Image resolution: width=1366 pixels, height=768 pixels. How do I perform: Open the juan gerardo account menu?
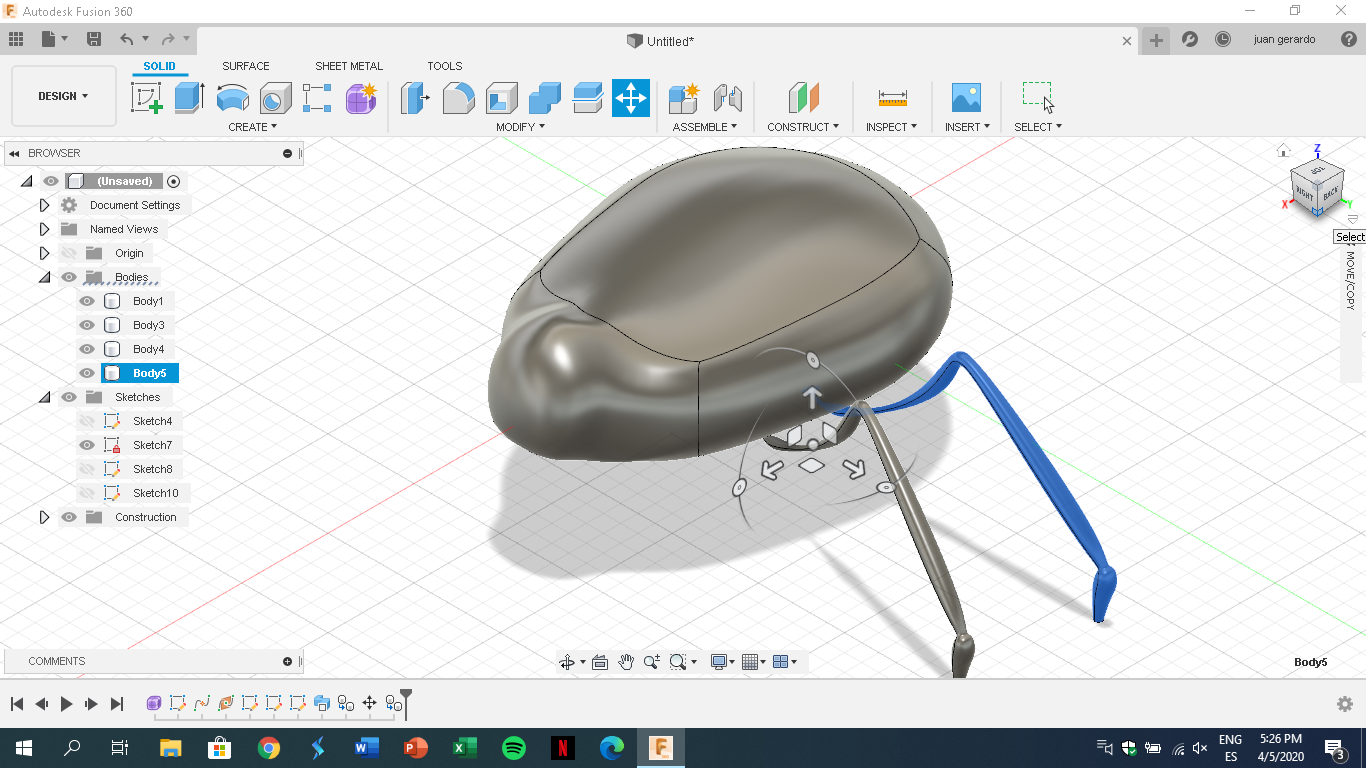1285,41
